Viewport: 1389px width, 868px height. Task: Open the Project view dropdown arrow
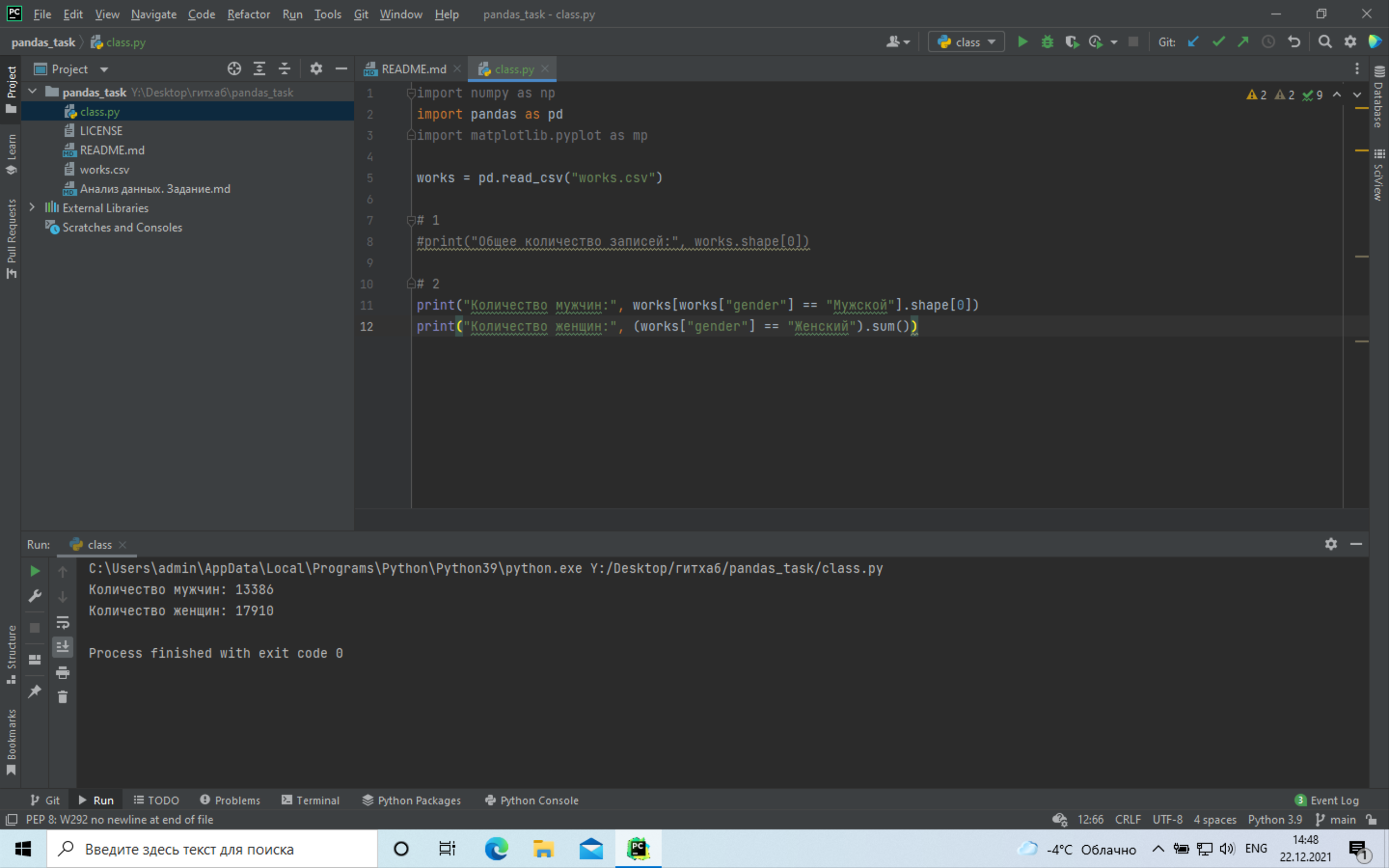coord(104,69)
